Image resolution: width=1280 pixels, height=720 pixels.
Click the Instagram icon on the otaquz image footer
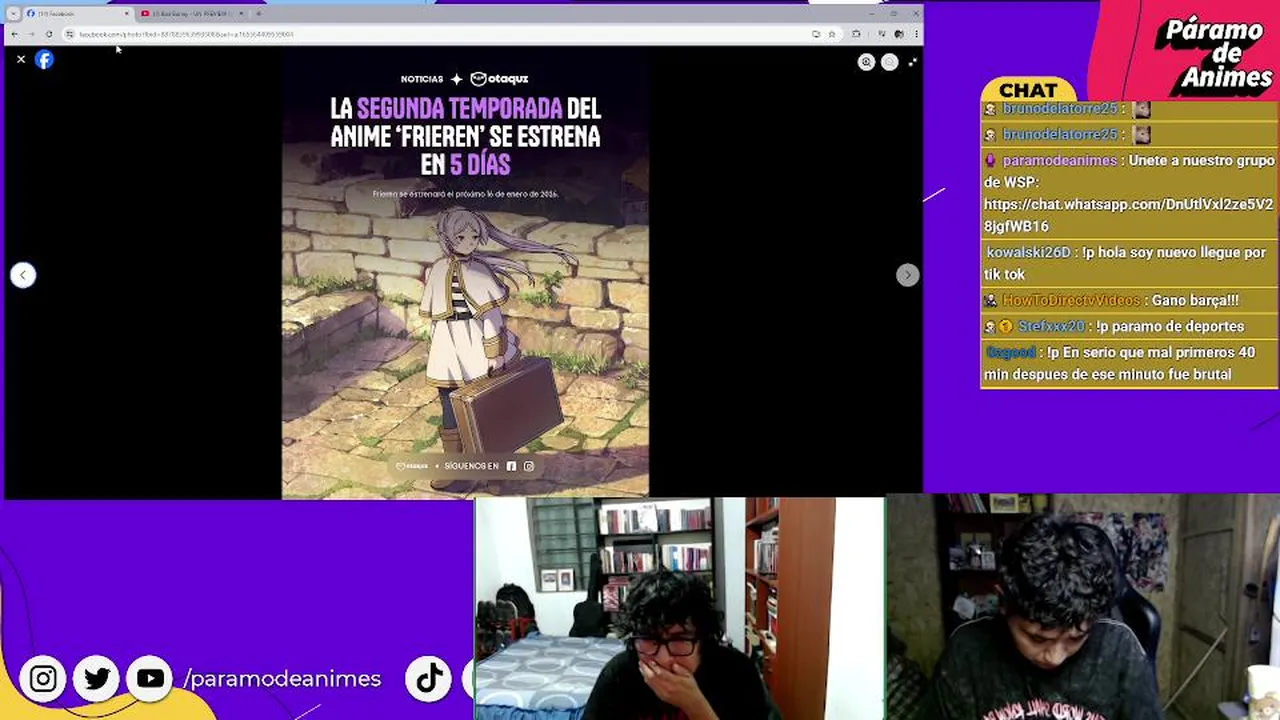529,466
